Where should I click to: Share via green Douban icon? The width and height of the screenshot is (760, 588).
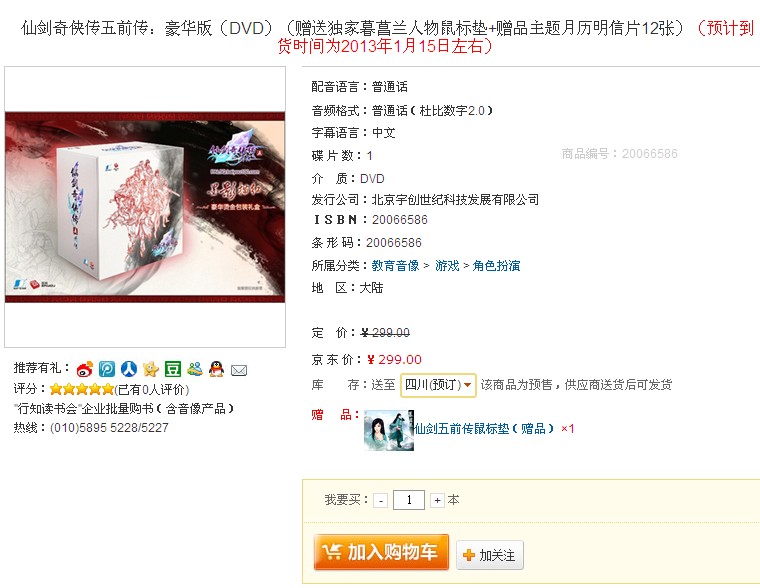[173, 369]
